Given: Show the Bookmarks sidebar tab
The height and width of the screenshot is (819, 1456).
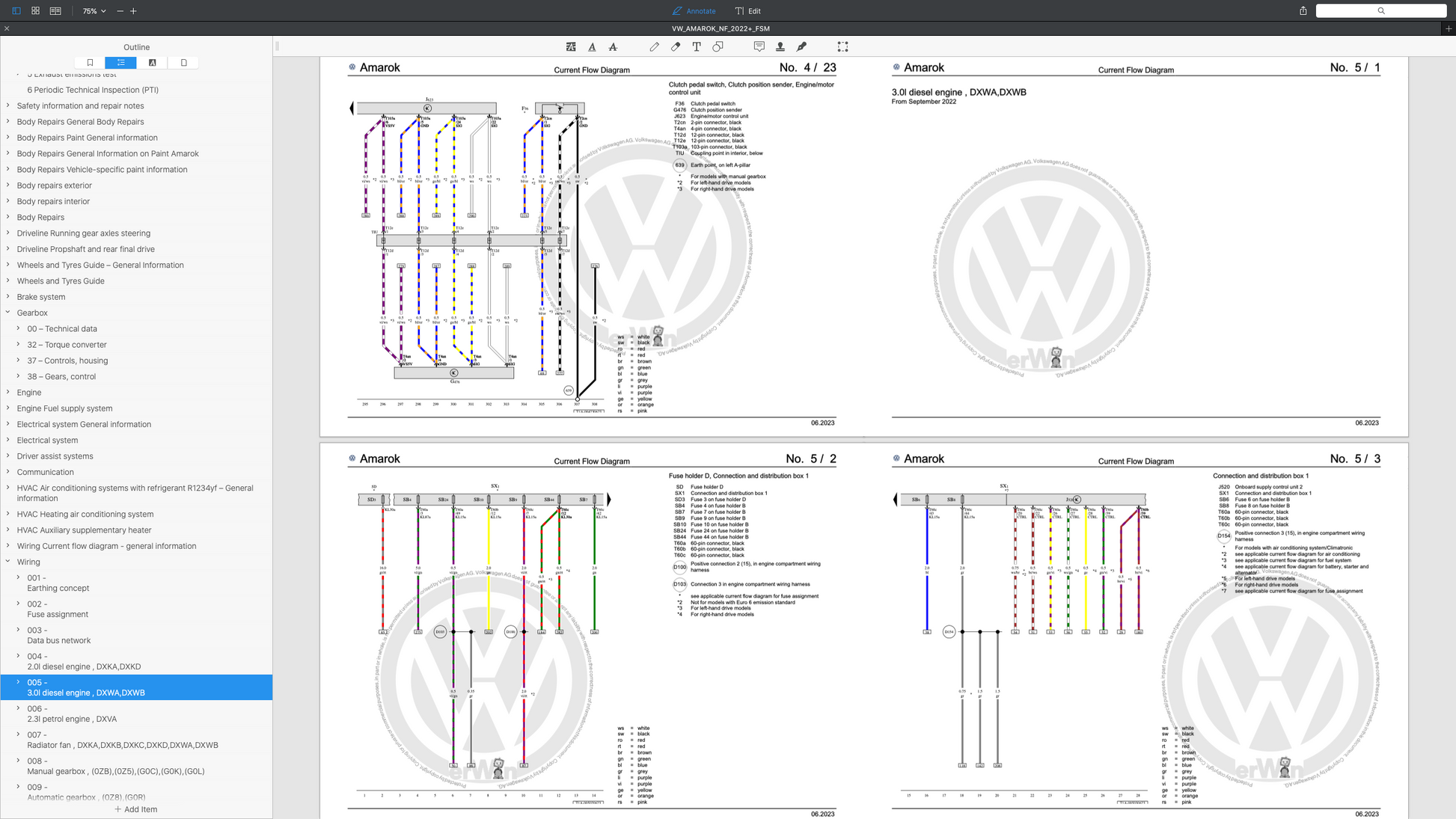Looking at the screenshot, I should point(90,63).
